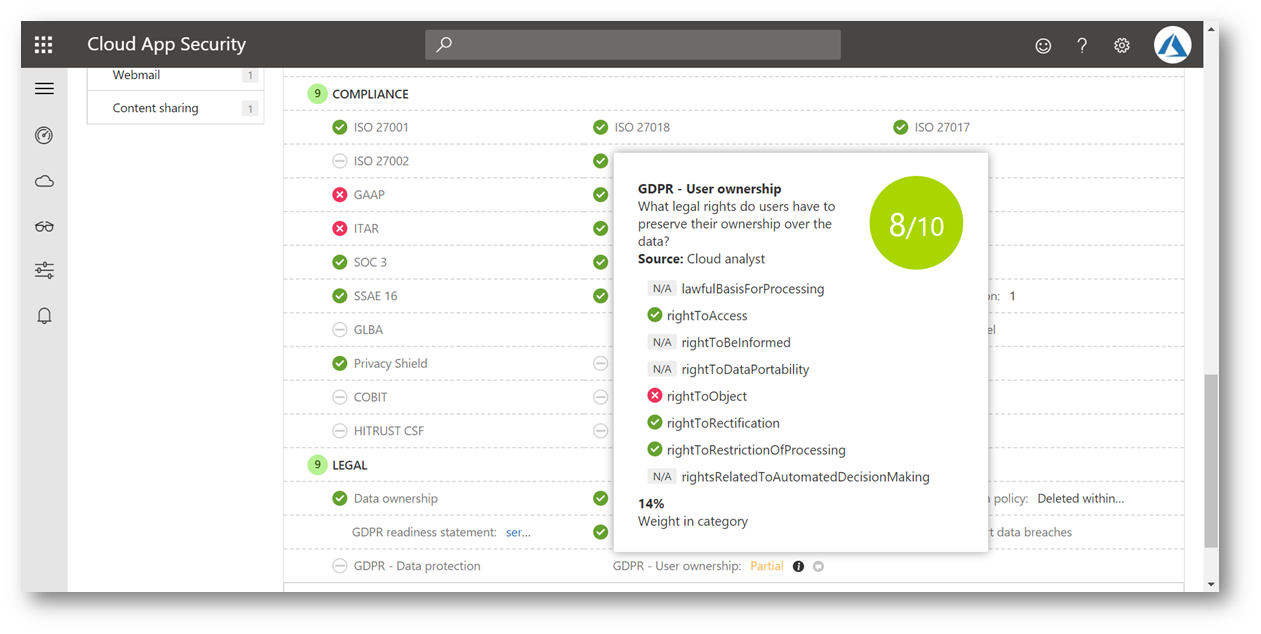Click the N/A tag beside rightToBeInformed
Image resolution: width=1261 pixels, height=634 pixels.
coord(662,342)
